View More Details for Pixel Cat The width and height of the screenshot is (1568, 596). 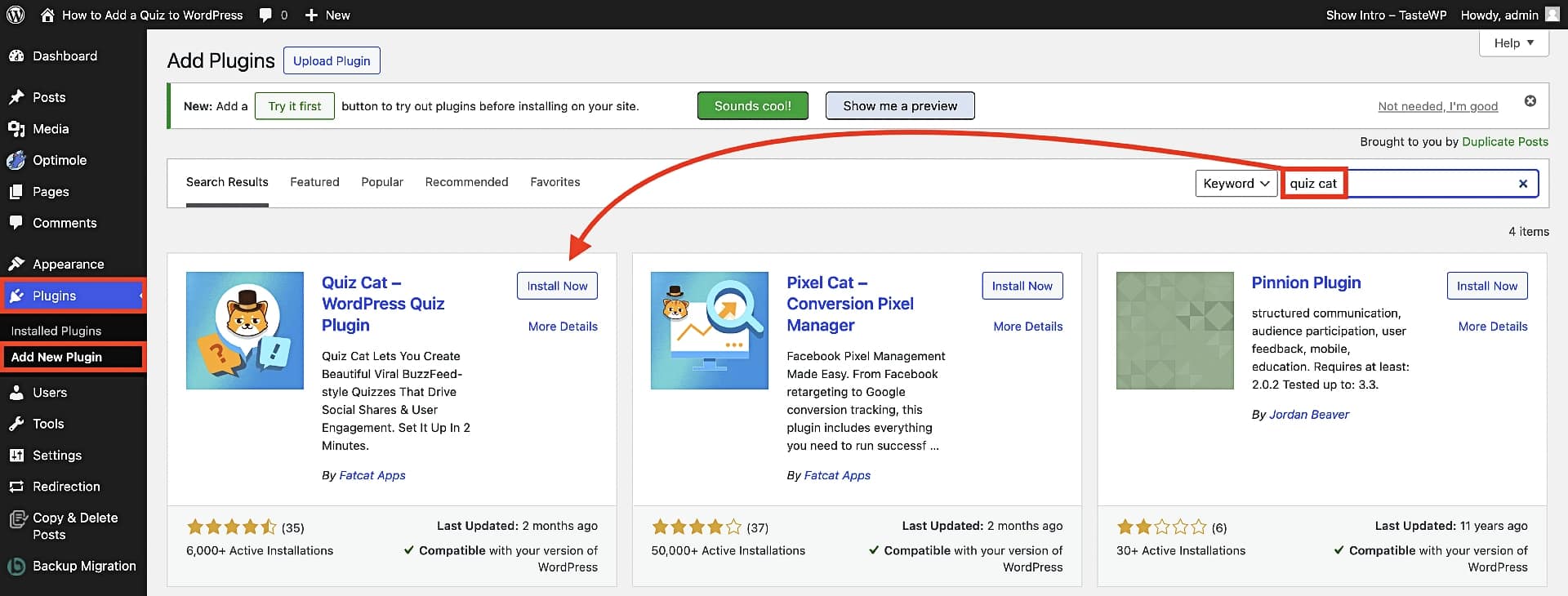point(1028,327)
